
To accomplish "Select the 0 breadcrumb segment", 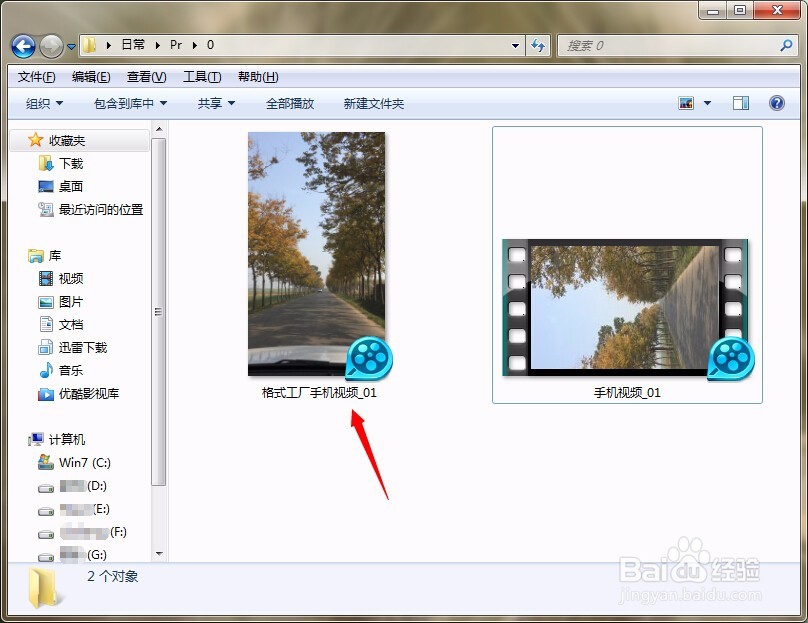I will (x=210, y=45).
